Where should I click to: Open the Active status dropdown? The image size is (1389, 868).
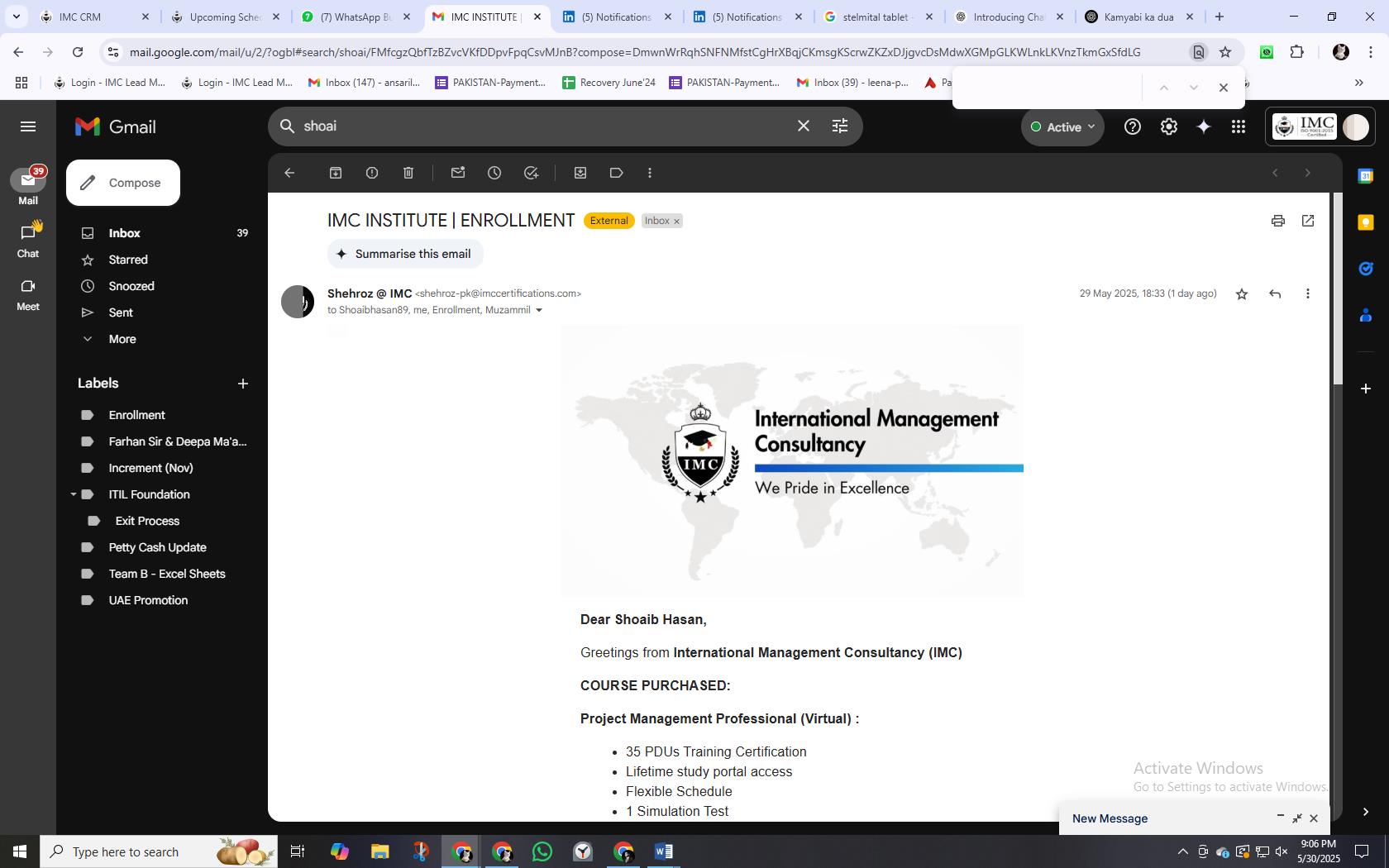[x=1063, y=127]
